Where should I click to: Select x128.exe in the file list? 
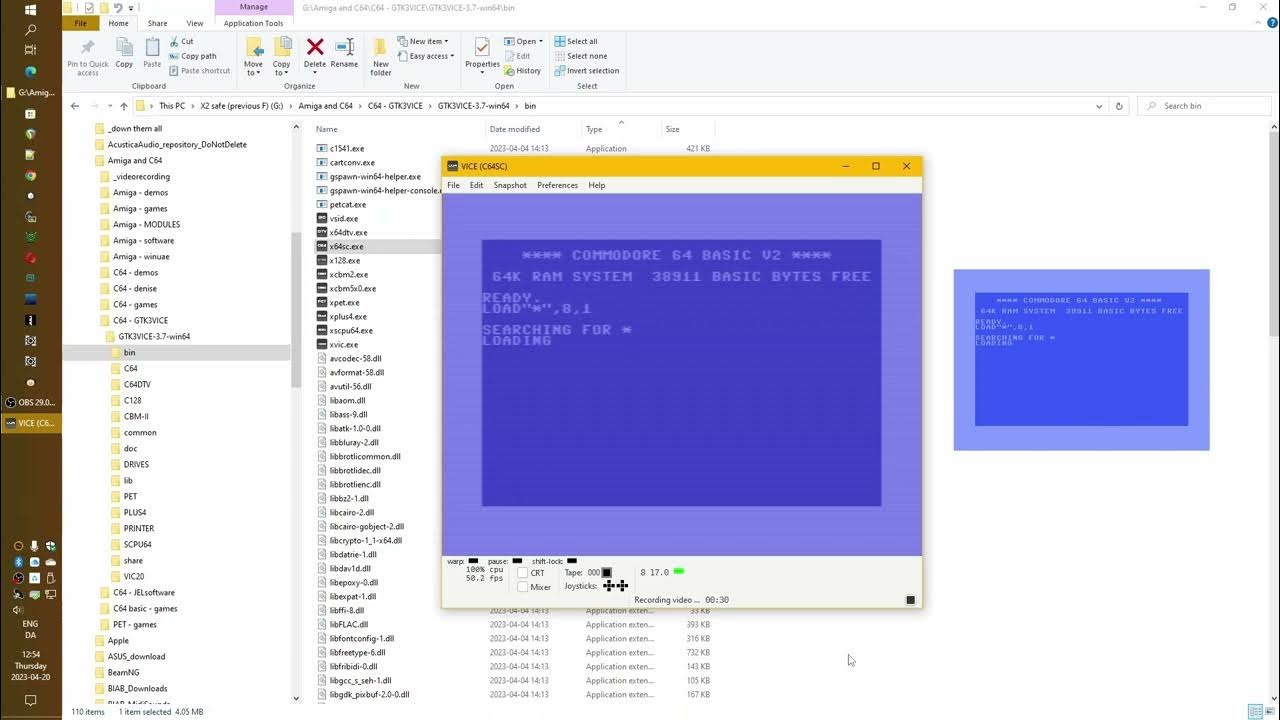coord(345,260)
